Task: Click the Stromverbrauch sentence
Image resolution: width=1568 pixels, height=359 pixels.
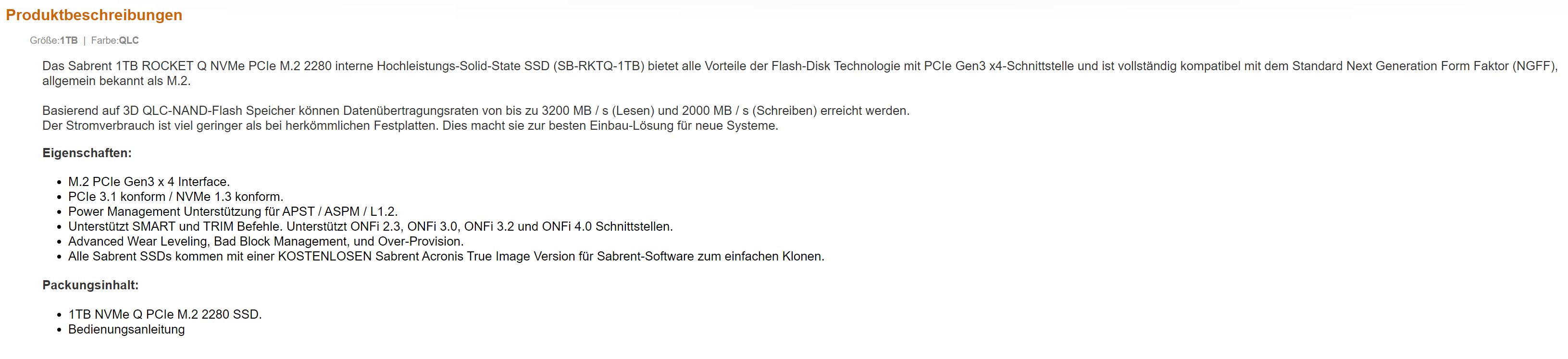Action: [x=410, y=125]
